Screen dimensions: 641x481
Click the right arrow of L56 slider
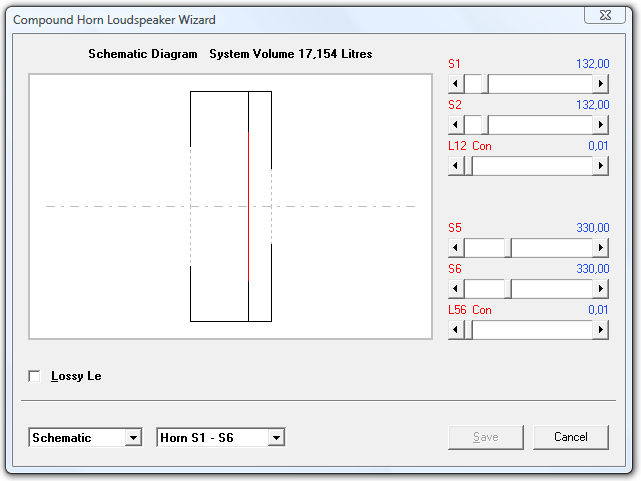601,330
